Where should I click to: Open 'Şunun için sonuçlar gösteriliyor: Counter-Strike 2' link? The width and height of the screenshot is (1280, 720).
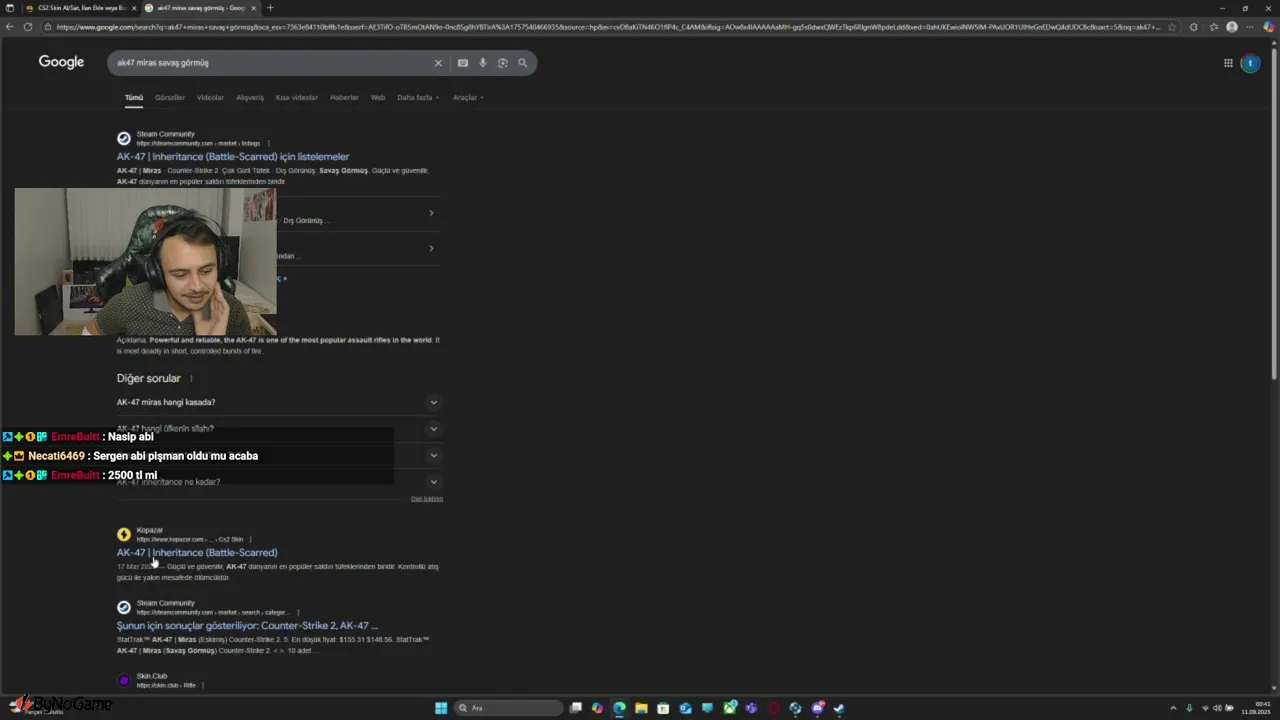coord(247,626)
